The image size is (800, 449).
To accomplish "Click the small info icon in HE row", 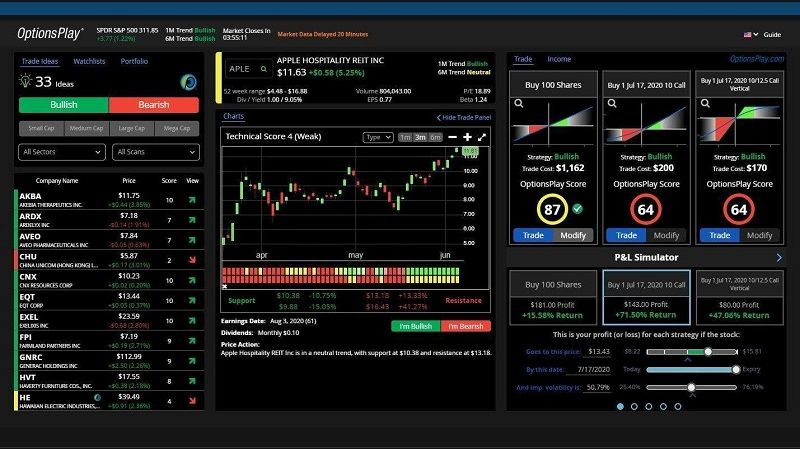I will [x=97, y=397].
